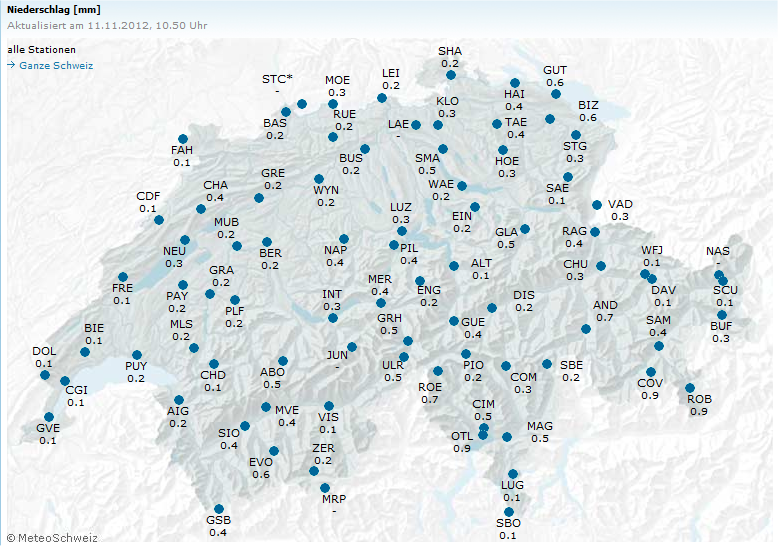778x546 pixels.
Task: Click the AND station dot
Action: pyautogui.click(x=585, y=329)
